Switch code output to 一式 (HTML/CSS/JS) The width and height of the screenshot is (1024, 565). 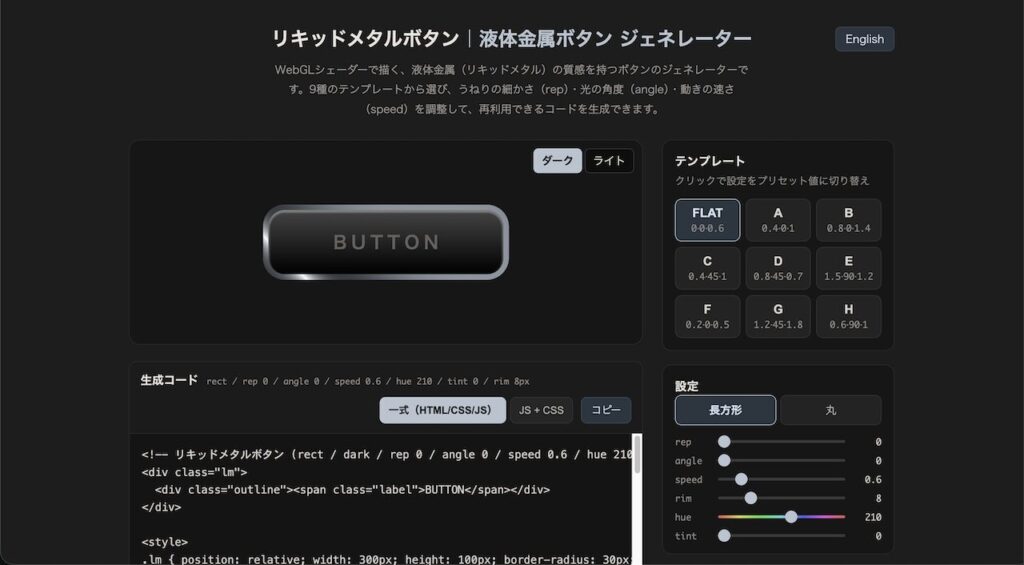[443, 410]
